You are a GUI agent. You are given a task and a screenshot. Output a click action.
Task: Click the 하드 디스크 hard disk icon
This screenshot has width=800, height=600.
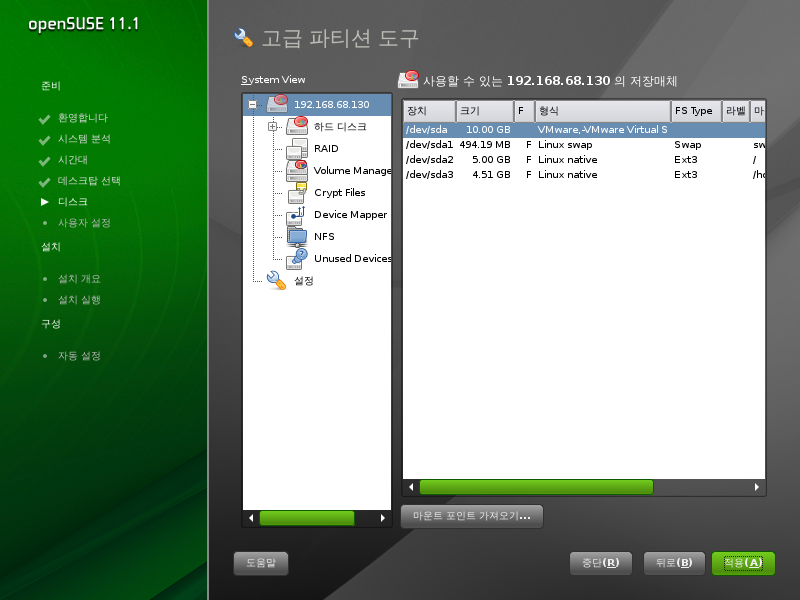[x=297, y=126]
